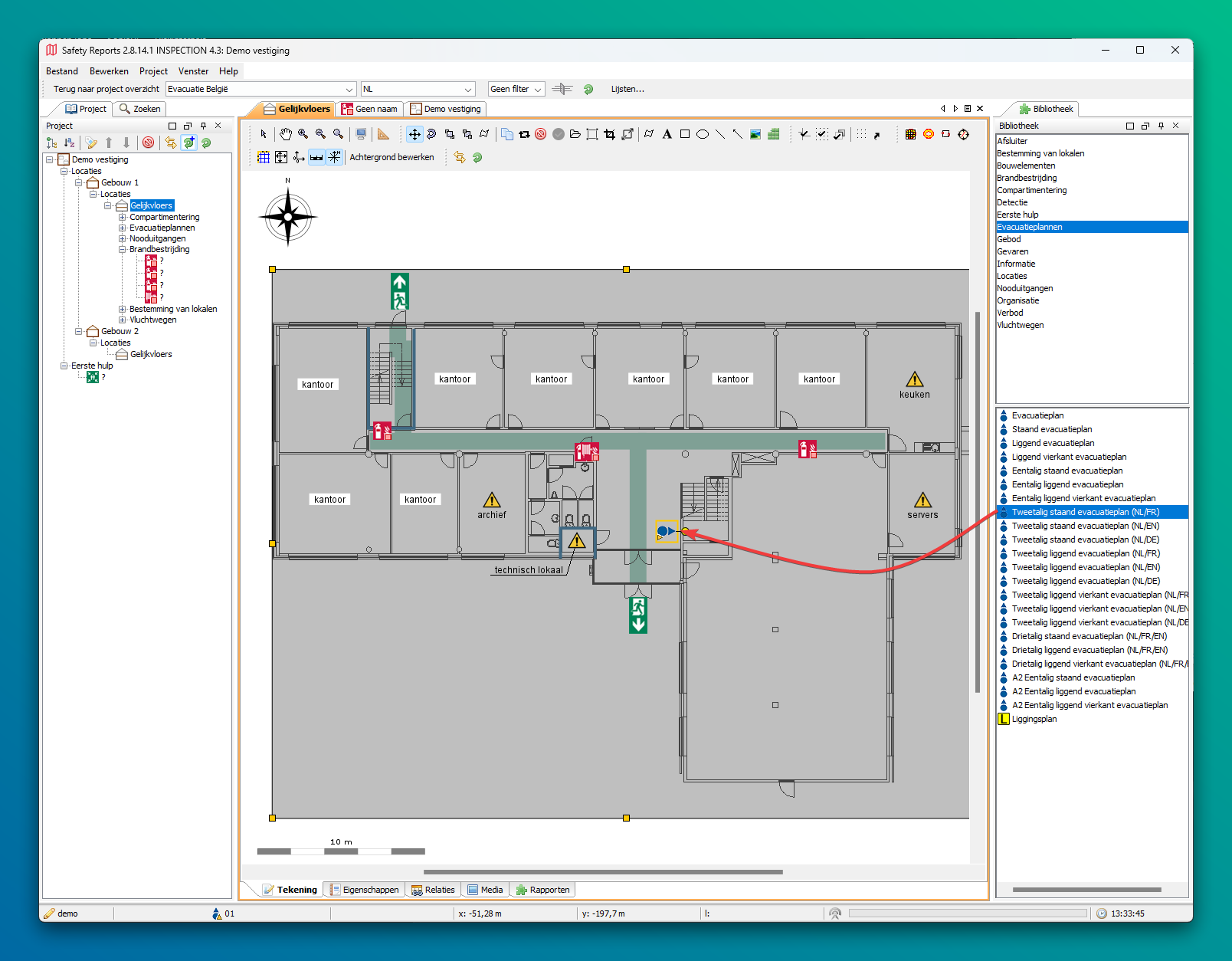1232x961 pixels.
Task: Toggle the compass rose display button
Action: [335, 157]
